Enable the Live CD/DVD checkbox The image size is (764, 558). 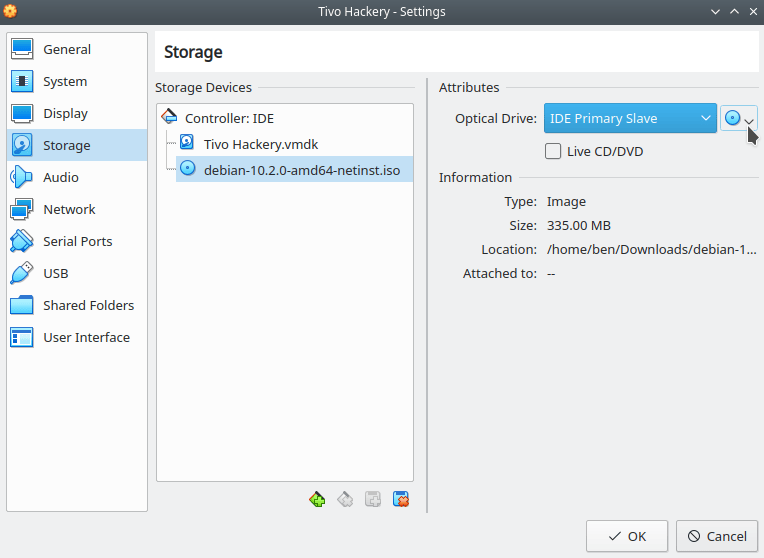553,151
